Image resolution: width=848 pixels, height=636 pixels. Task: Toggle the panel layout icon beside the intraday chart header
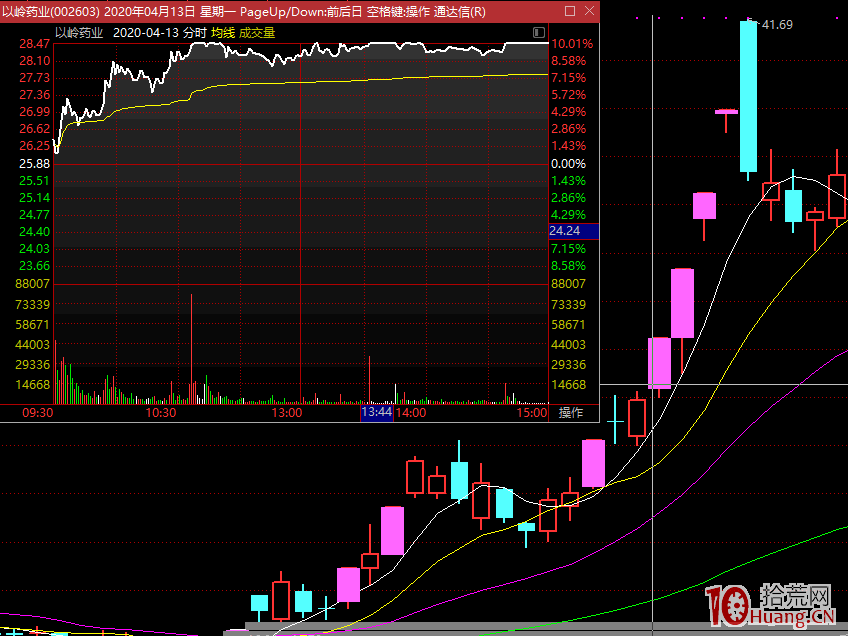click(x=540, y=32)
